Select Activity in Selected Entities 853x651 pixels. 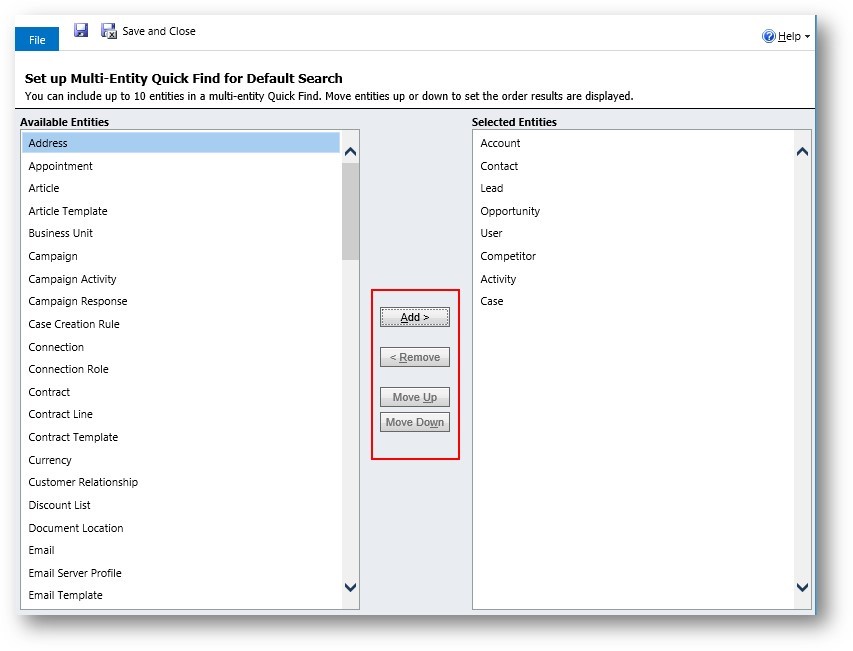[633, 279]
